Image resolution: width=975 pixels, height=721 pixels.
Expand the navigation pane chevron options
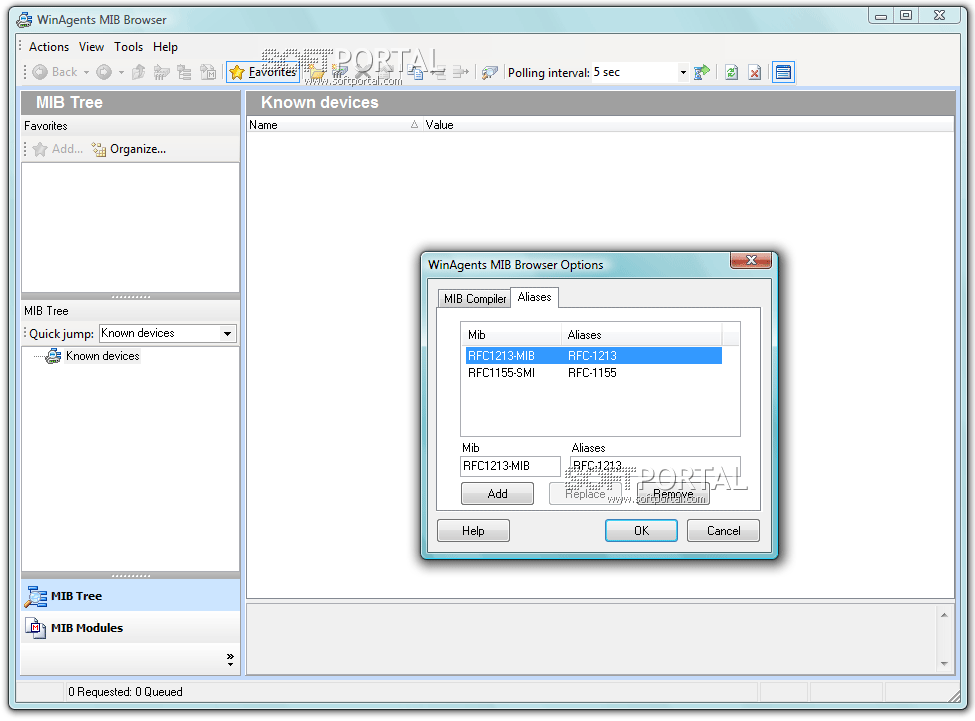tap(230, 659)
